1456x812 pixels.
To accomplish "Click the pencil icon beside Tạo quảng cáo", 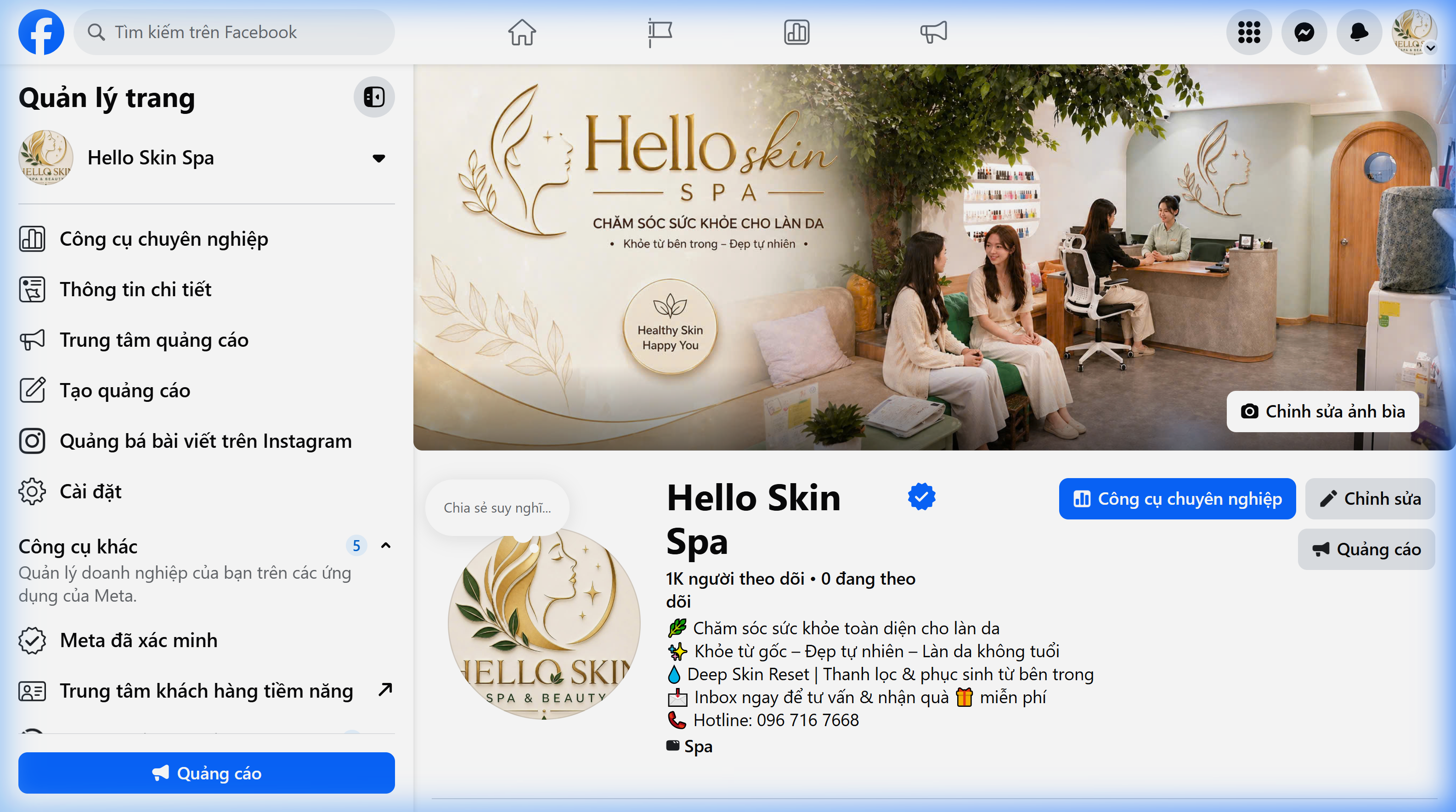I will point(32,390).
